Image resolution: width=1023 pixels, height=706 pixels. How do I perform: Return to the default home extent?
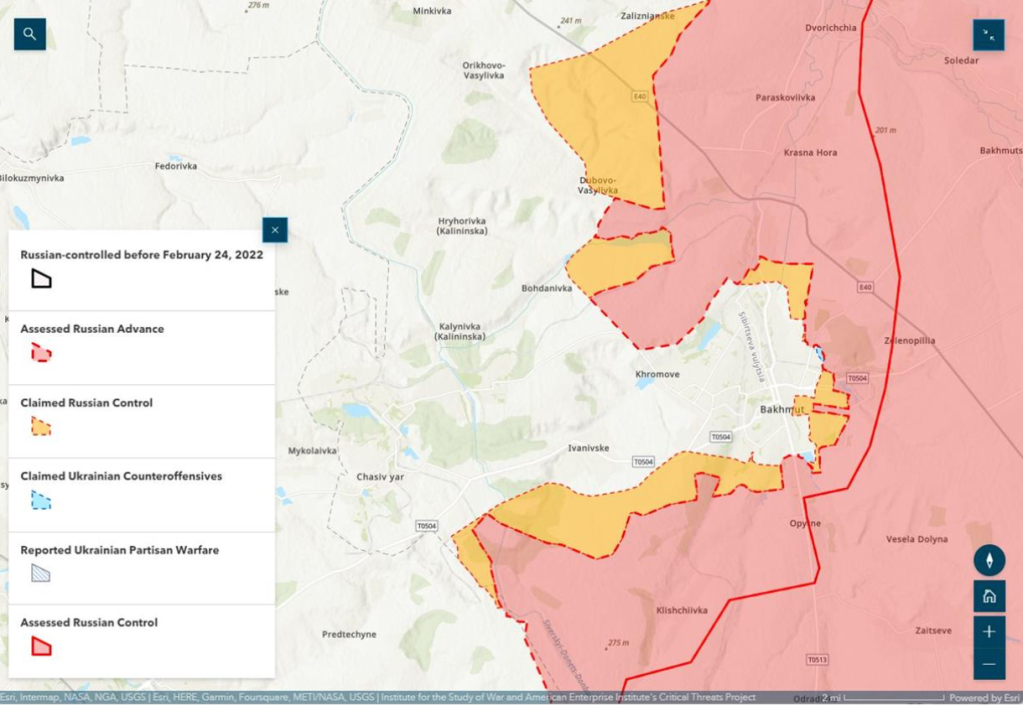click(989, 597)
